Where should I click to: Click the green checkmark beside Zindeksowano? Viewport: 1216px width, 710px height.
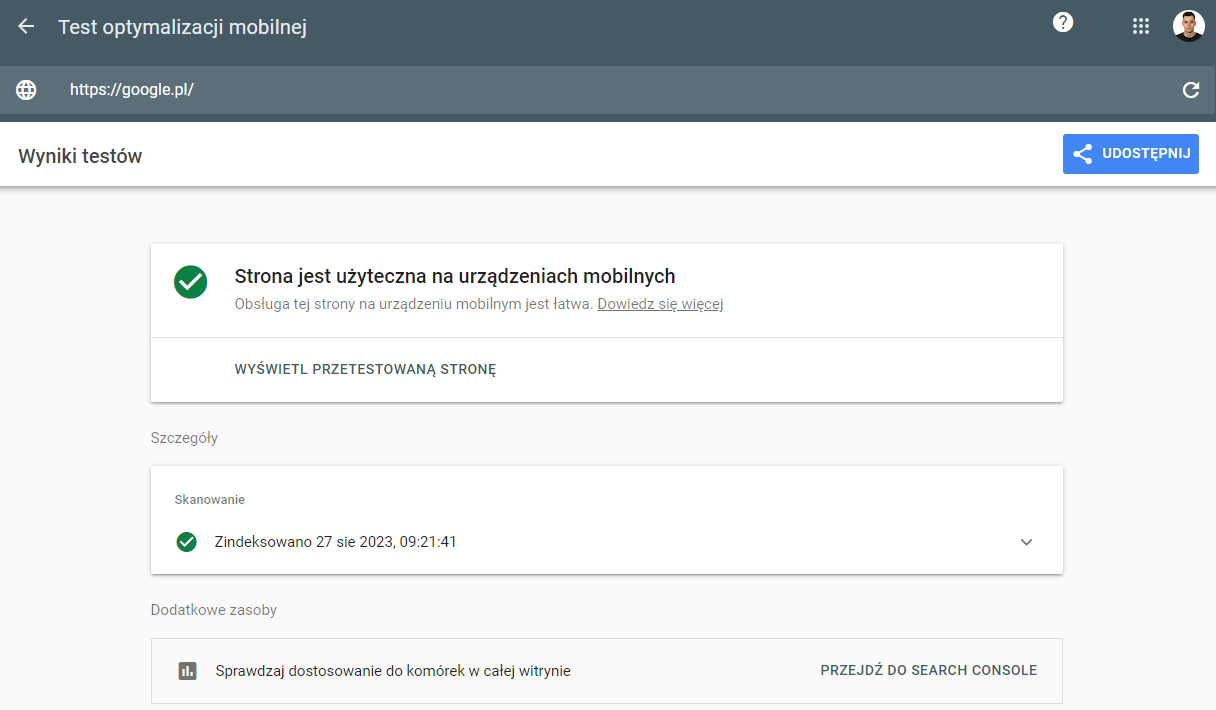point(186,542)
